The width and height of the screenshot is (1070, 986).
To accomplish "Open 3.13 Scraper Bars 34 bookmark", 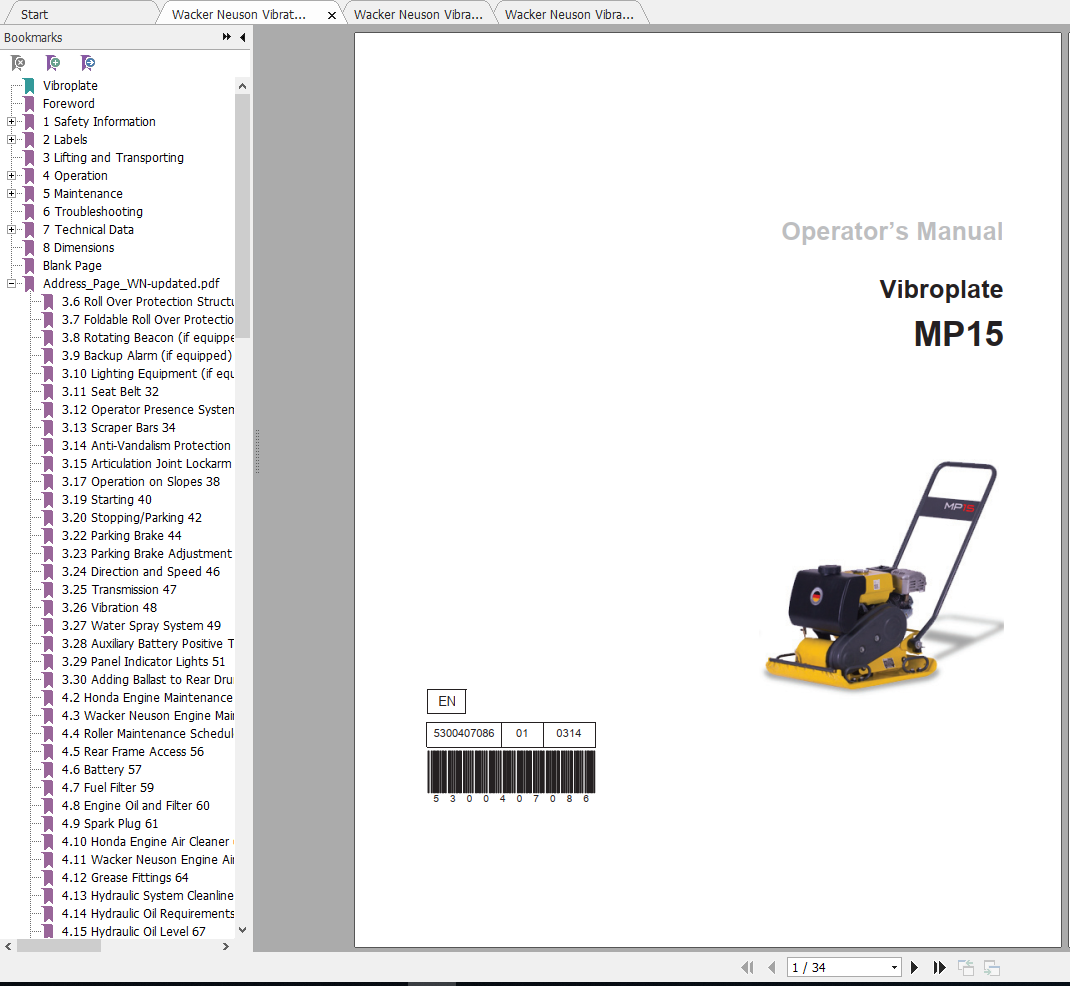I will [x=119, y=428].
